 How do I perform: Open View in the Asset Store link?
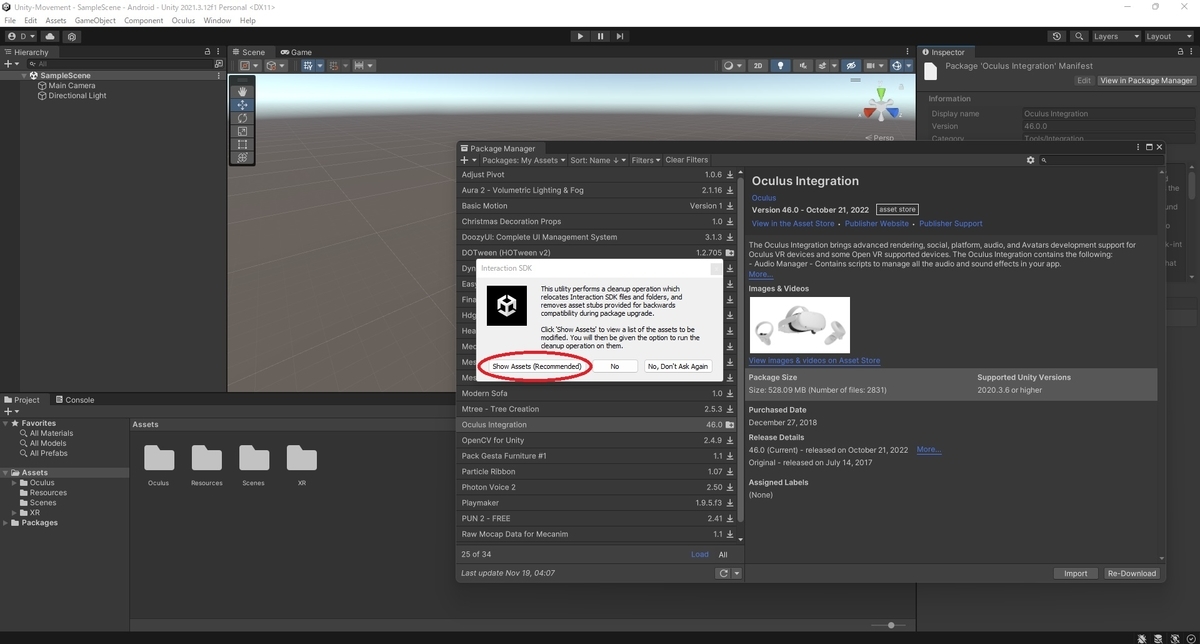click(792, 224)
